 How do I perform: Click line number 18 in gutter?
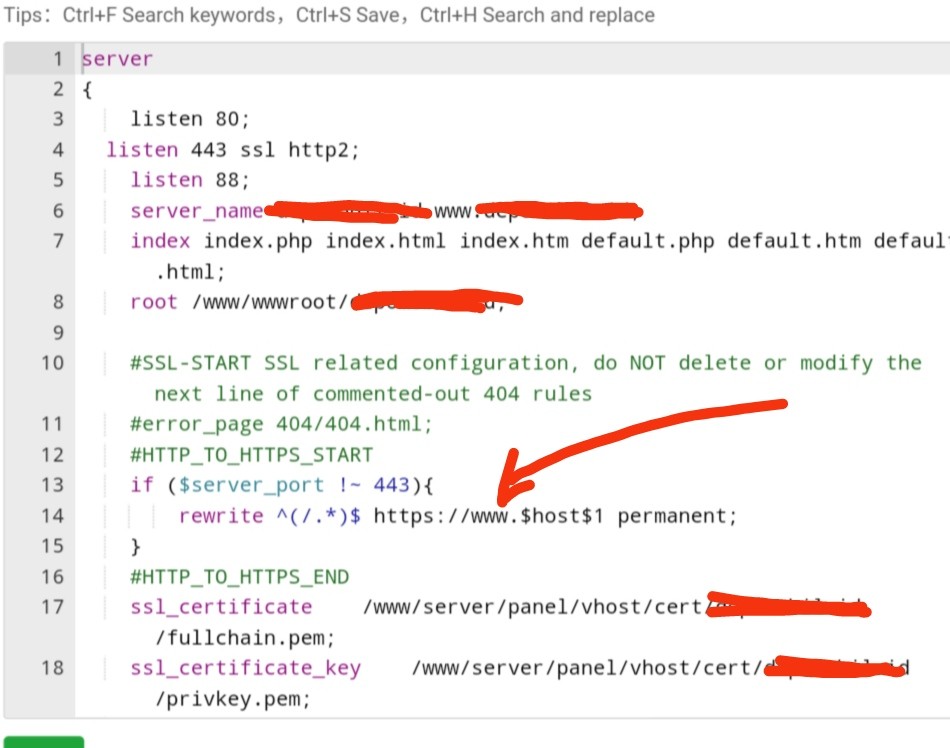point(52,667)
